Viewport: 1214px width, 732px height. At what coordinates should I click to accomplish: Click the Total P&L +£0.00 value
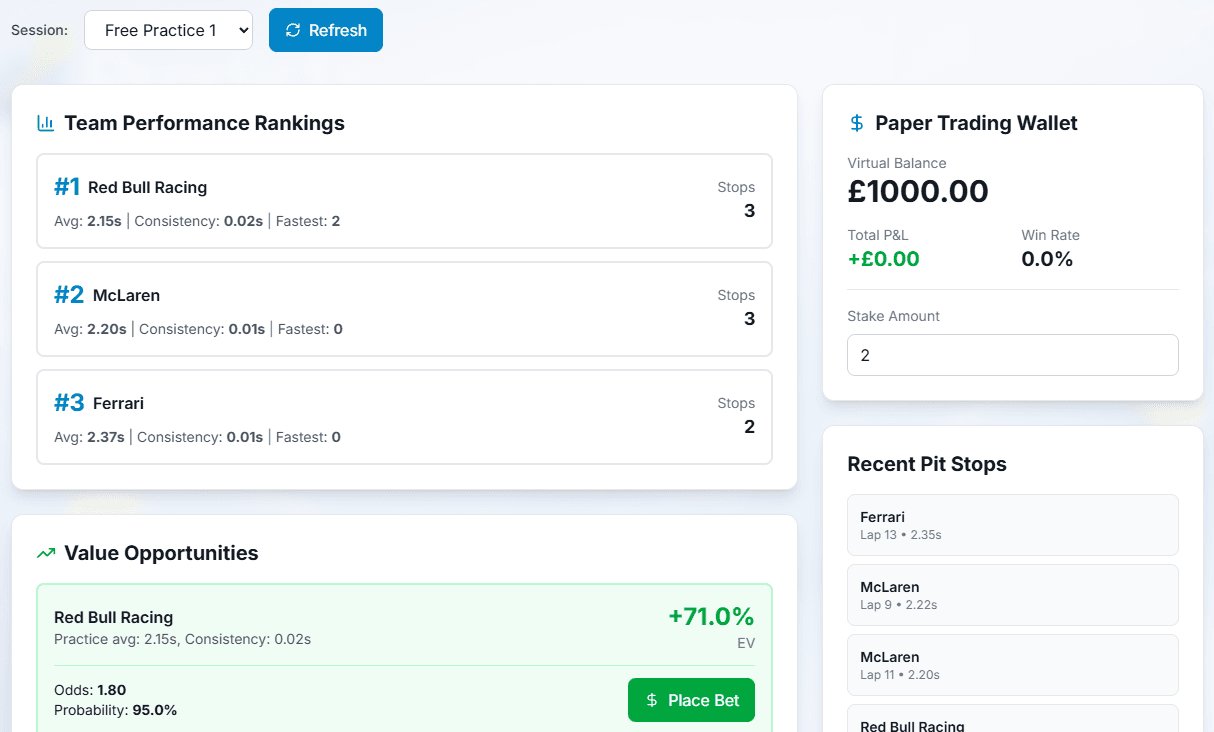[883, 259]
